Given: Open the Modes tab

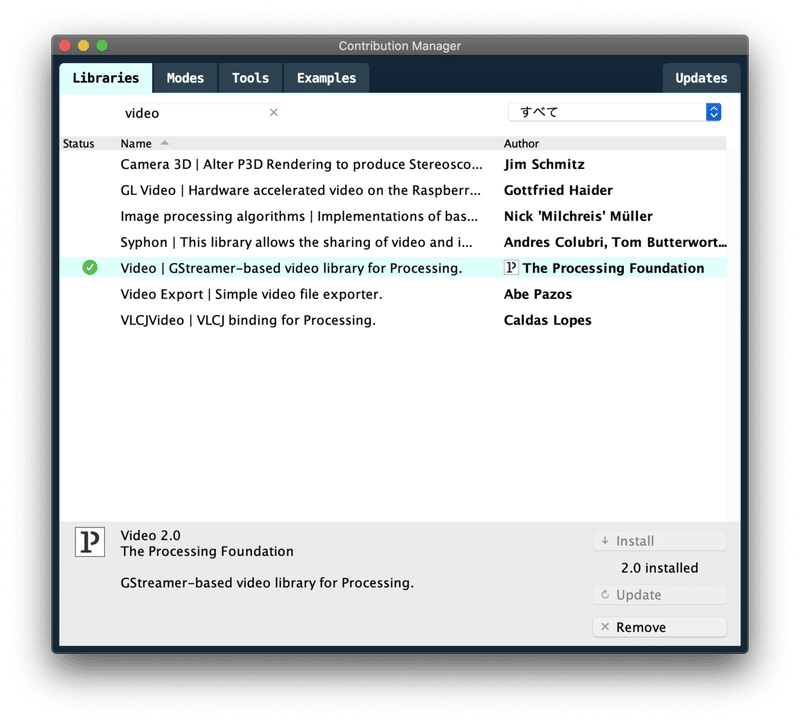Looking at the screenshot, I should point(185,78).
